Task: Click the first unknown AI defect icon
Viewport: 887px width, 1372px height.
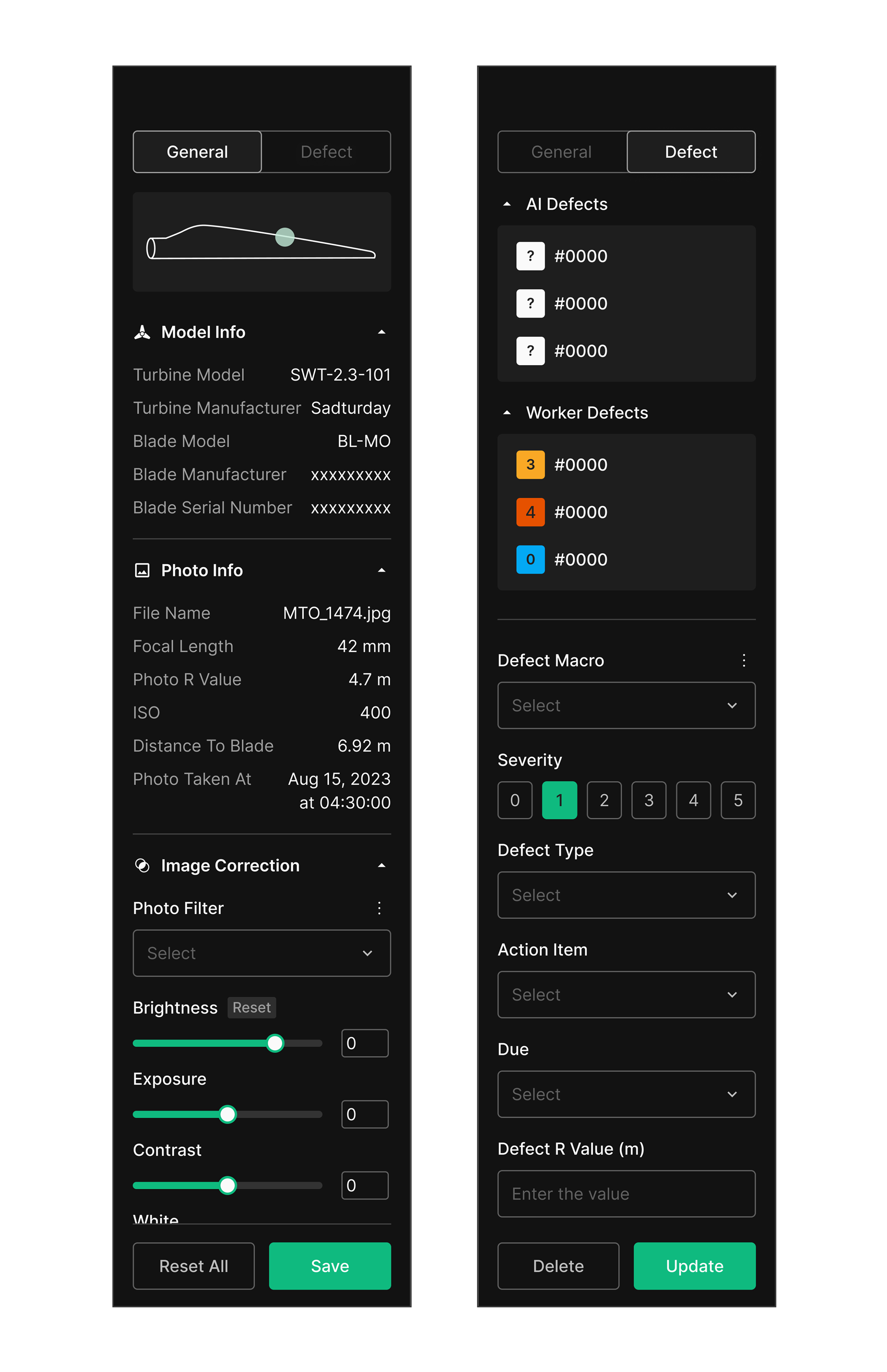Action: click(x=530, y=256)
